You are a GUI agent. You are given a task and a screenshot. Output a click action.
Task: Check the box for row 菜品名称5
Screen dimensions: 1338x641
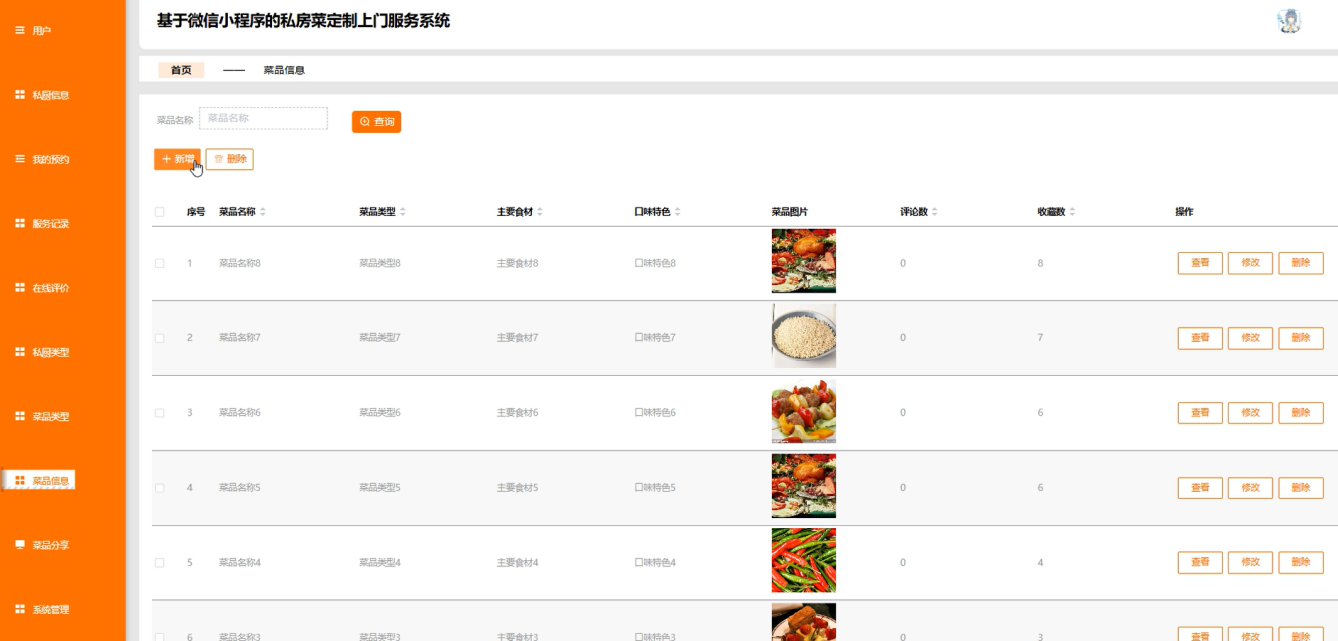point(159,488)
